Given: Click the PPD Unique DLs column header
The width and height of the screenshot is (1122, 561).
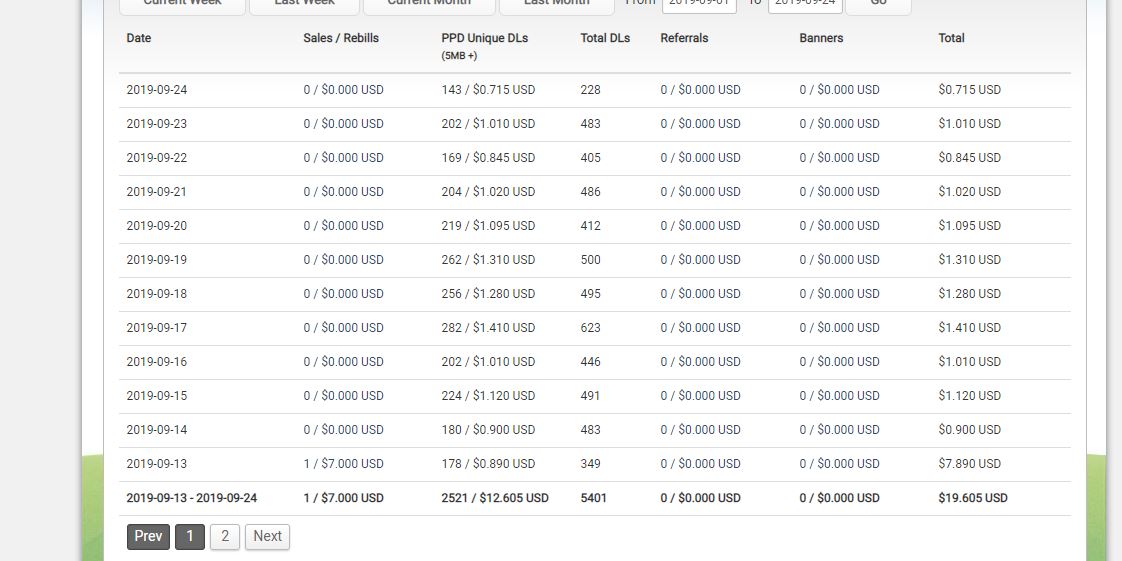Looking at the screenshot, I should [484, 38].
